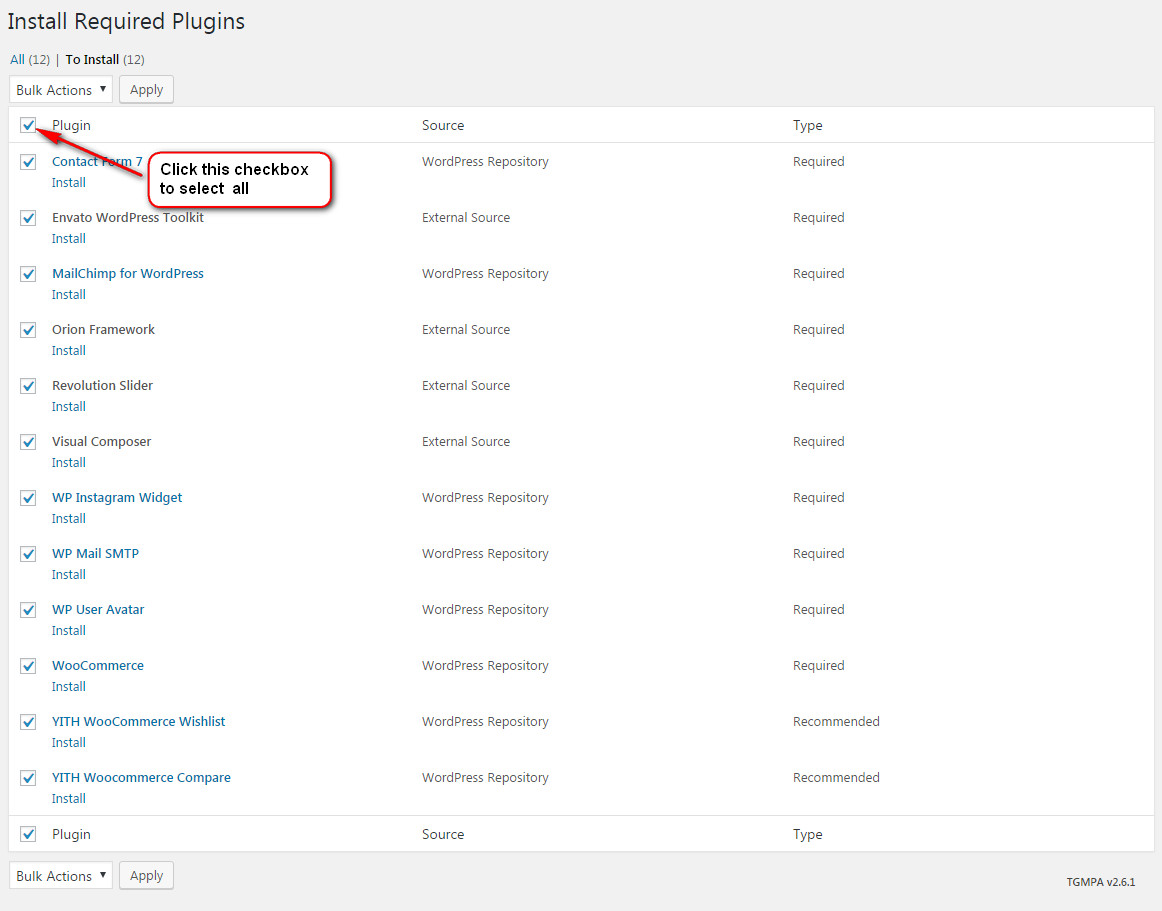Screen dimensions: 1162x911
Task: Click WordPress Repository in WooCommerce row
Action: click(485, 666)
